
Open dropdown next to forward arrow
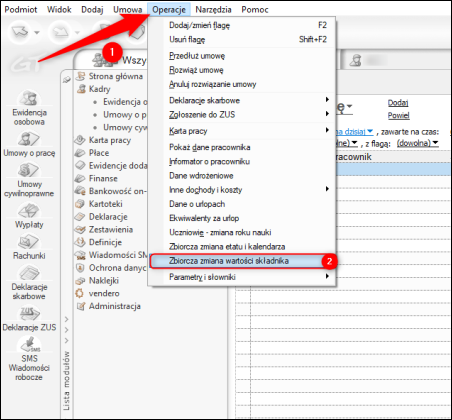(x=77, y=32)
